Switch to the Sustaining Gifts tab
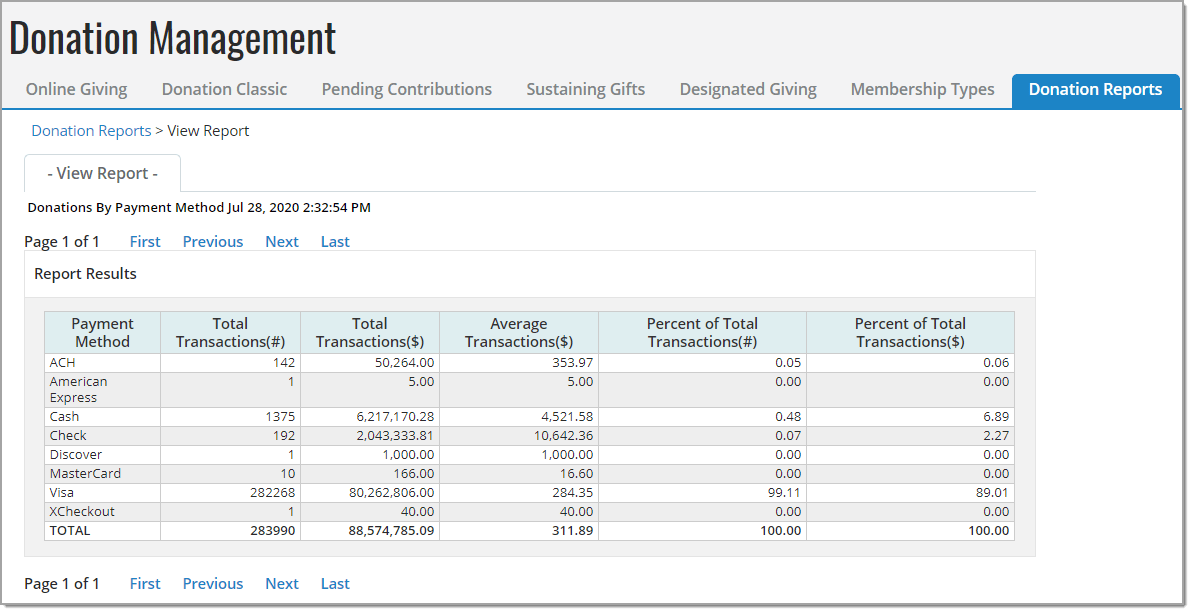Screen dimensions: 1191x612 tap(585, 89)
